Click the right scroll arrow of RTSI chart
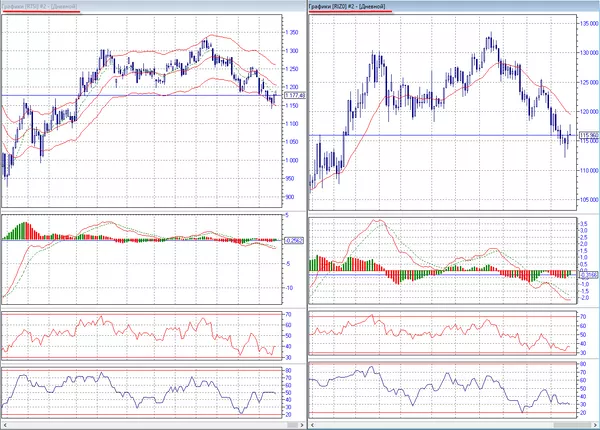600x430 pixels. [x=302, y=425]
